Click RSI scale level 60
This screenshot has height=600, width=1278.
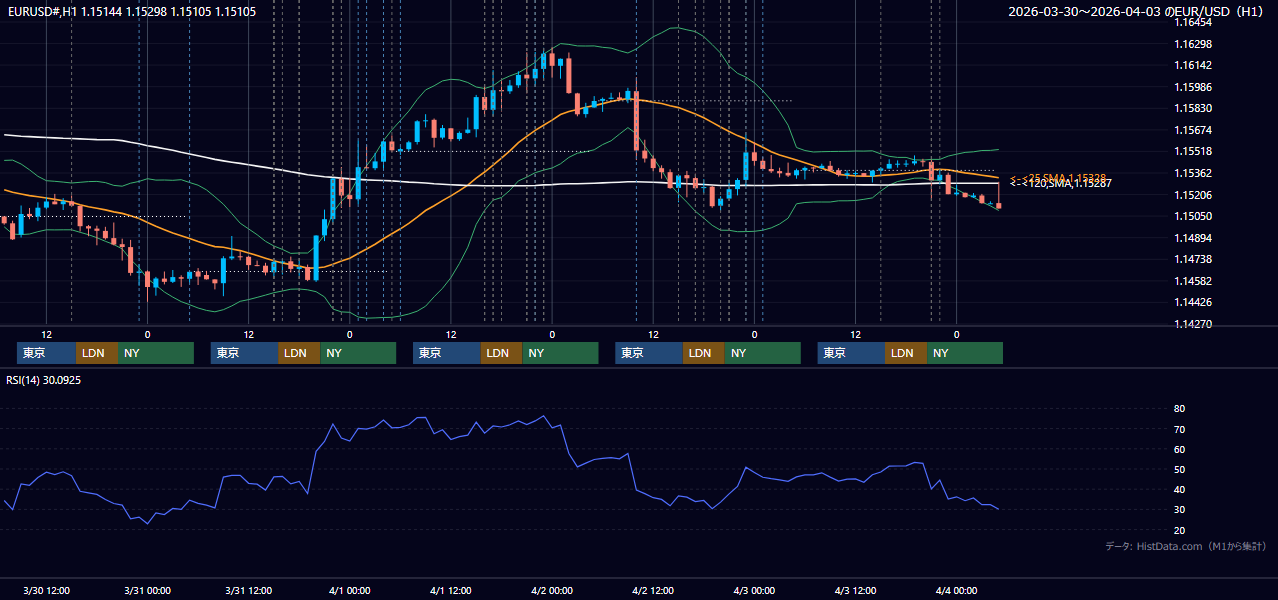1179,450
